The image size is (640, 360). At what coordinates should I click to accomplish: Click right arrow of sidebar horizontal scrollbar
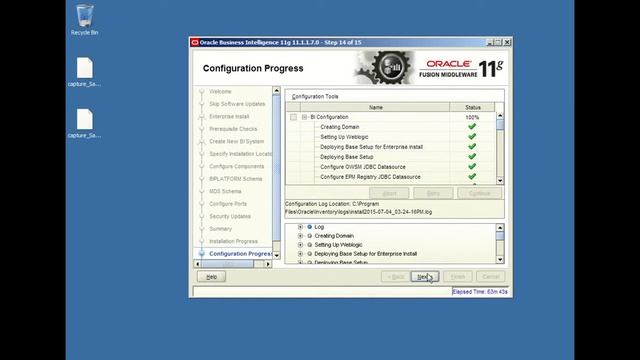coord(268,264)
